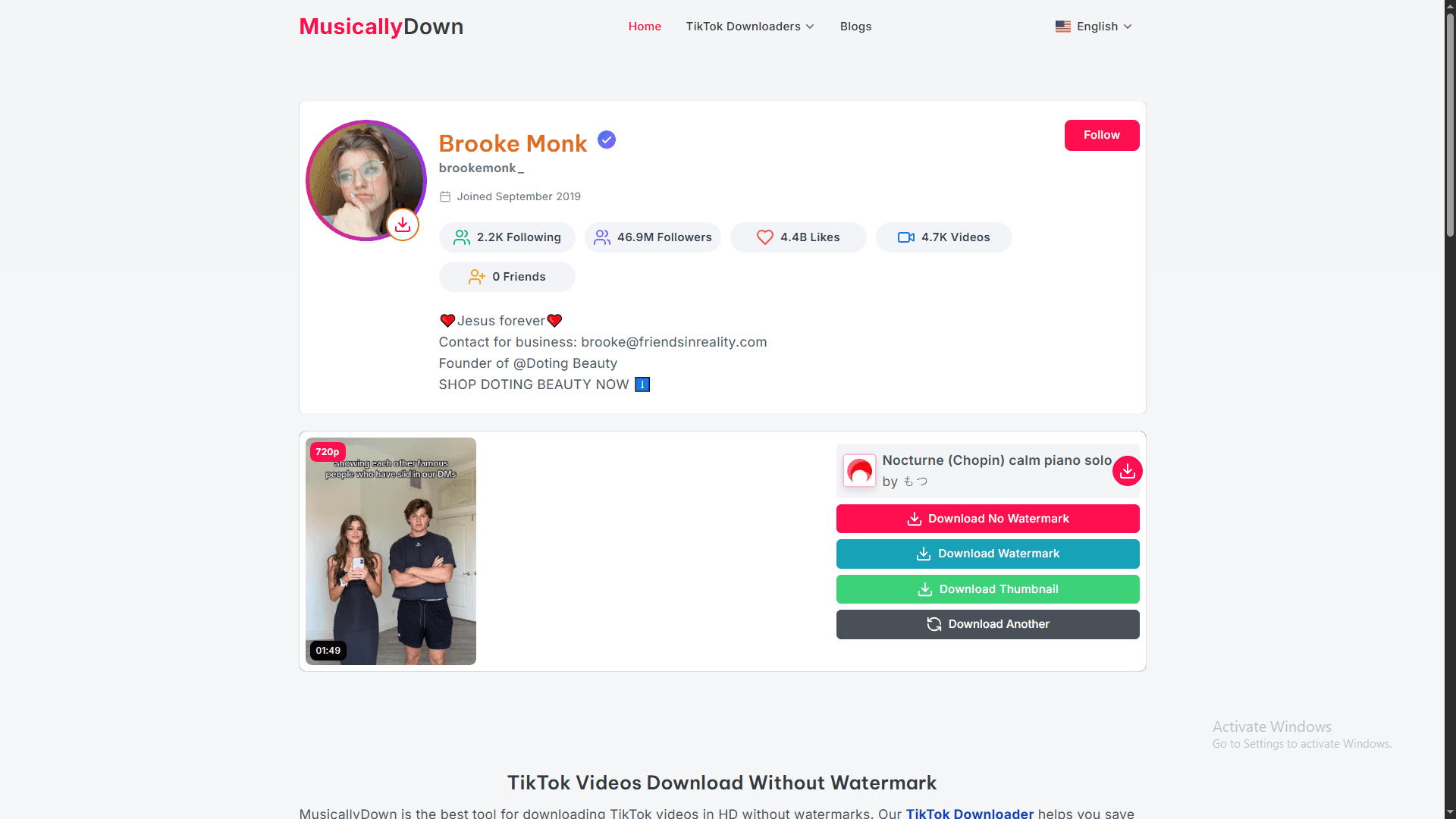This screenshot has width=1456, height=819.
Task: Click the video camera icon
Action: pyautogui.click(x=906, y=237)
